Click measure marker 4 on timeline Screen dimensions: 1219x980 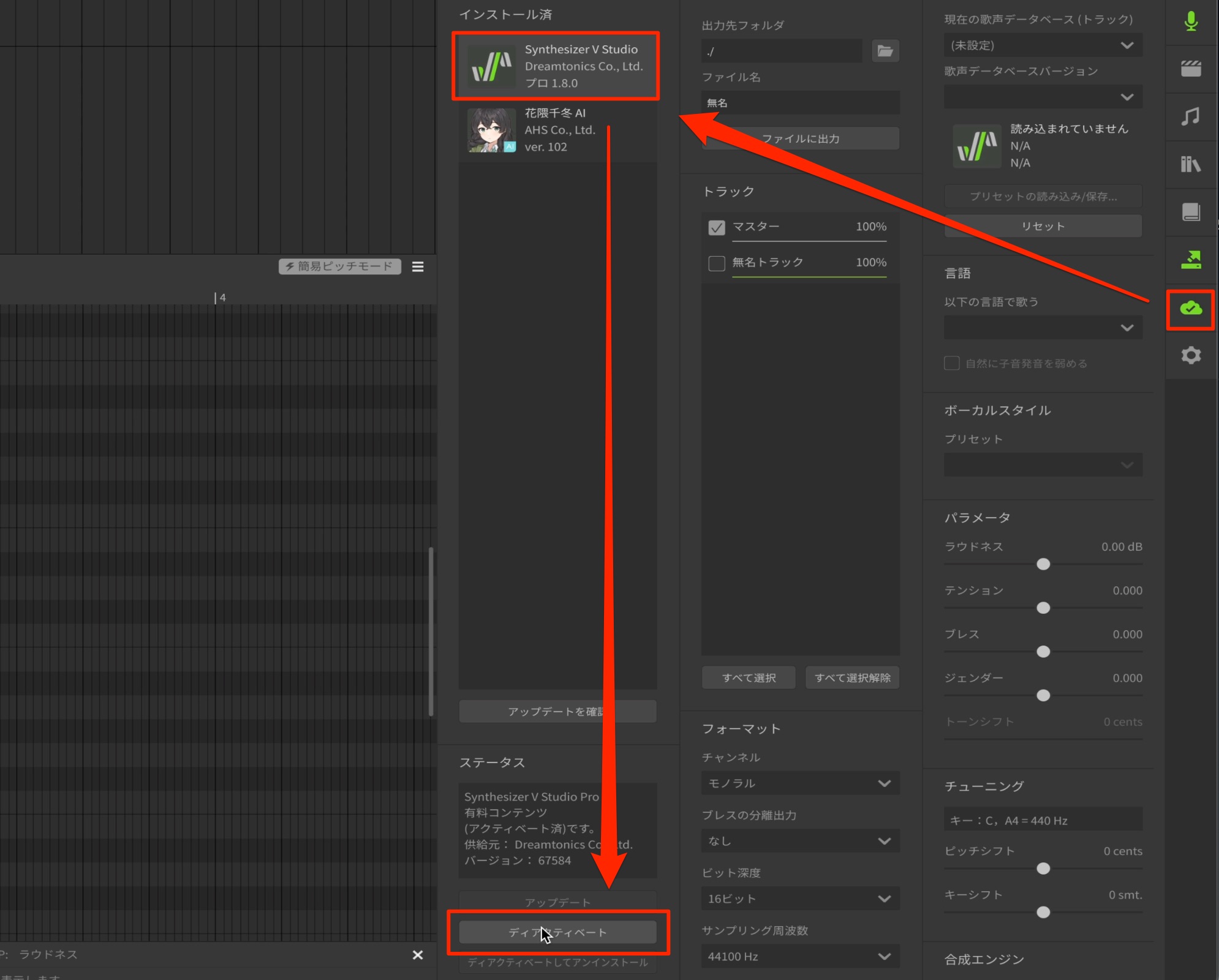point(221,298)
